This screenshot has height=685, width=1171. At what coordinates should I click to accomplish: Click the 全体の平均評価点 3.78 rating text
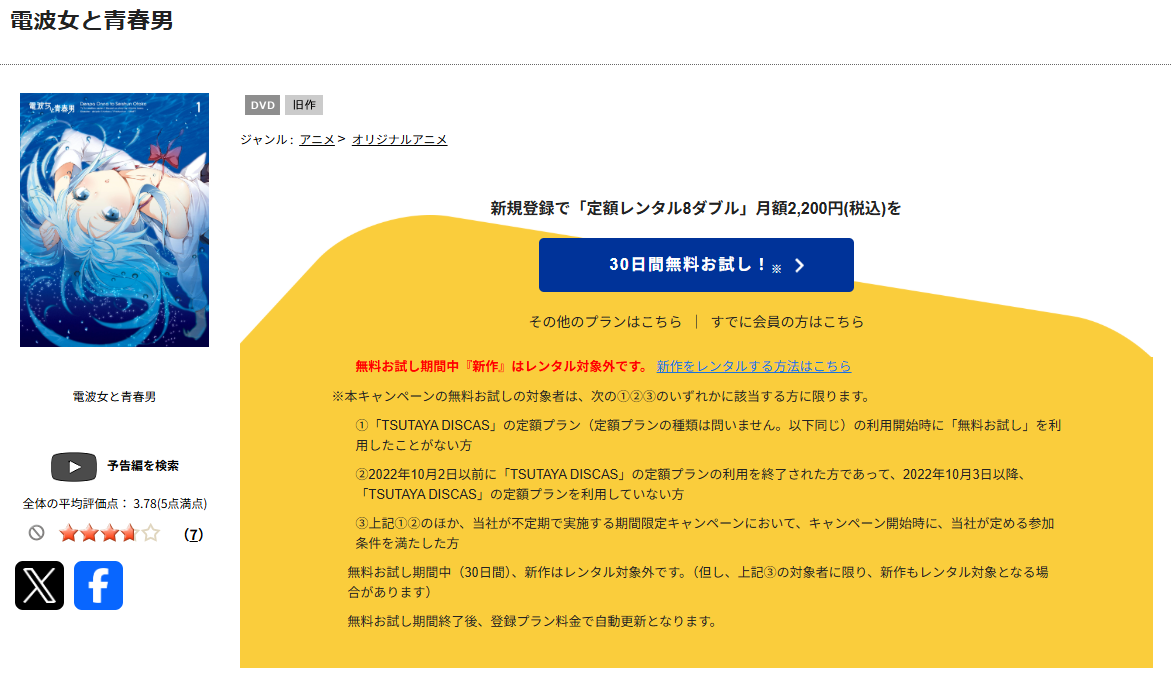click(x=114, y=503)
